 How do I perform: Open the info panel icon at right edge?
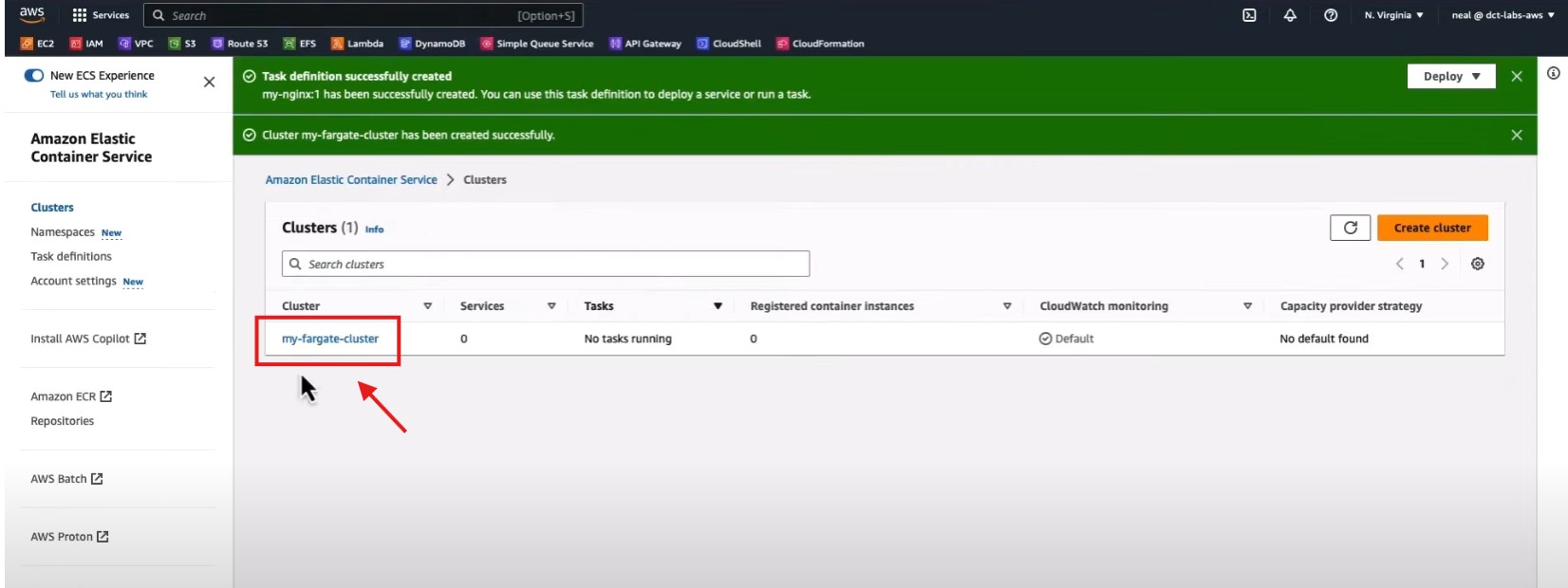[x=1553, y=74]
